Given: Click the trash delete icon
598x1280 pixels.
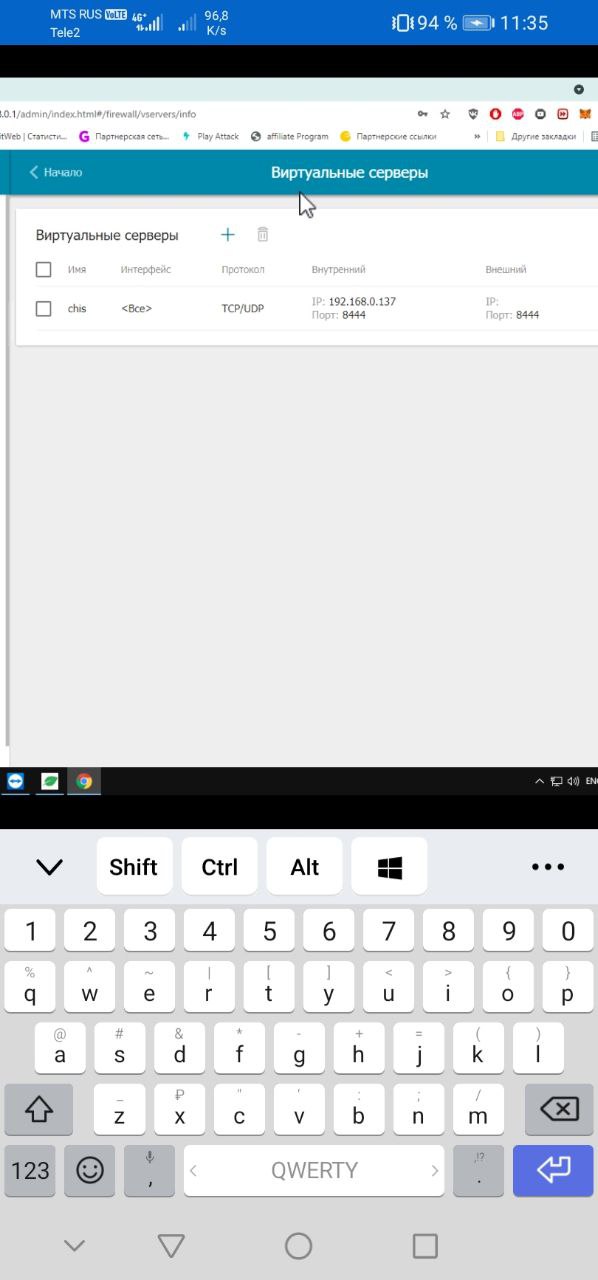Looking at the screenshot, I should (x=263, y=235).
